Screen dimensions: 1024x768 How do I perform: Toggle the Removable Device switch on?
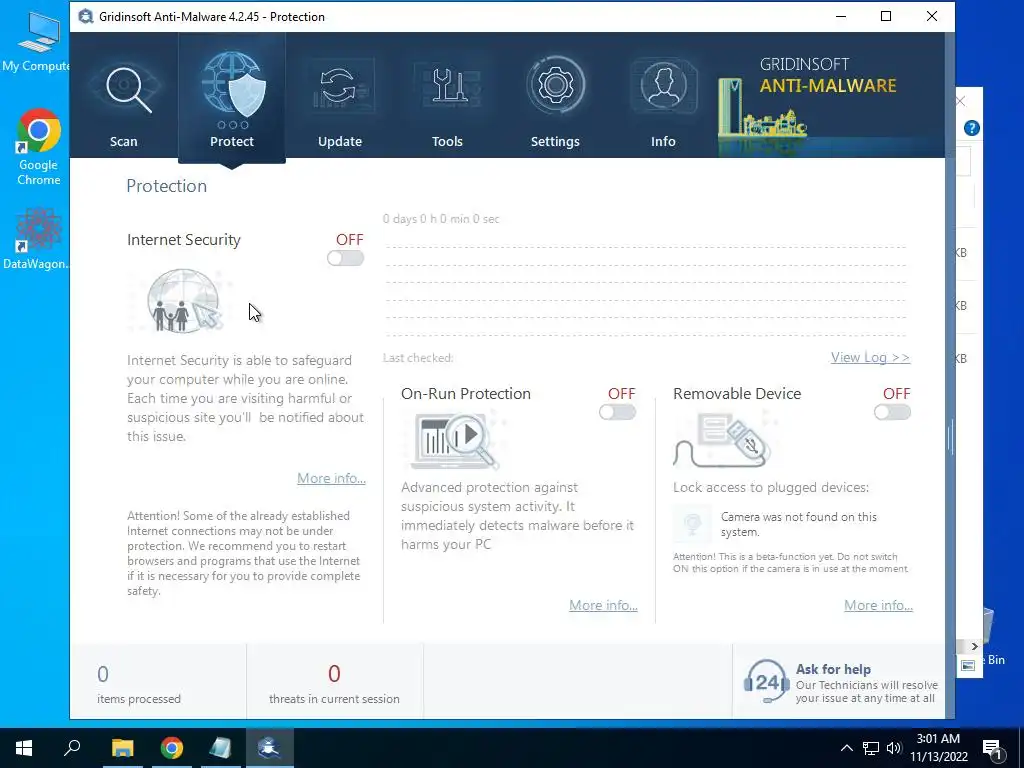click(x=892, y=412)
